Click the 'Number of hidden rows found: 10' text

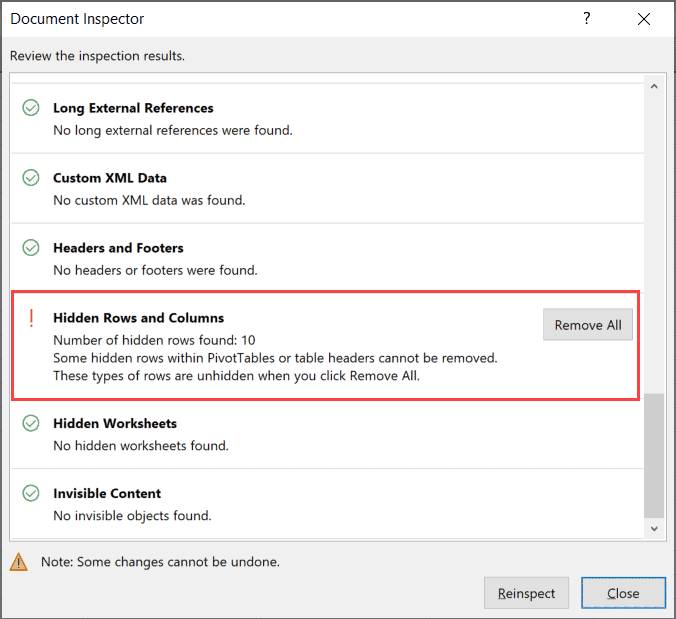tap(154, 340)
